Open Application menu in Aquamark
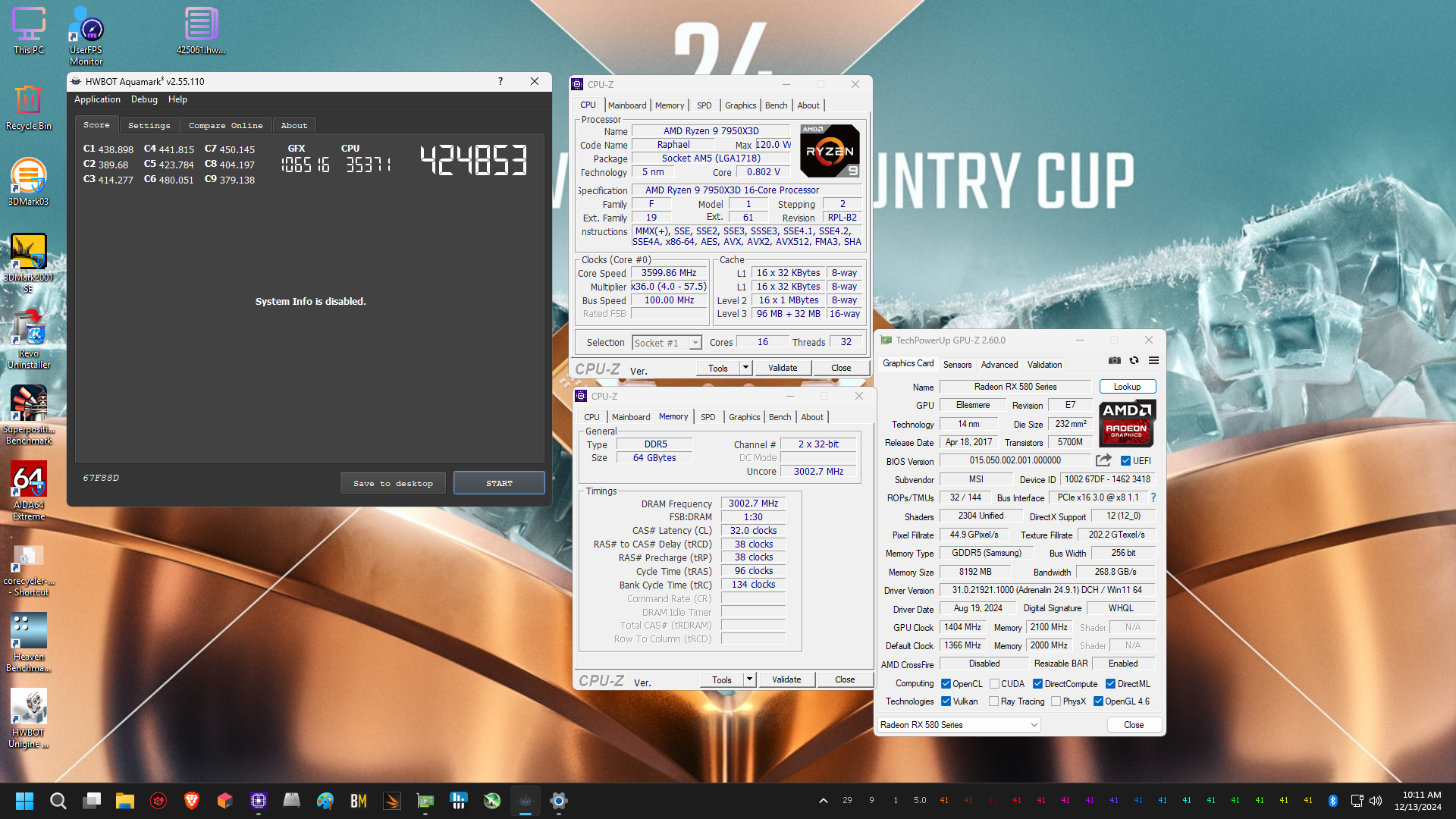 pos(97,99)
